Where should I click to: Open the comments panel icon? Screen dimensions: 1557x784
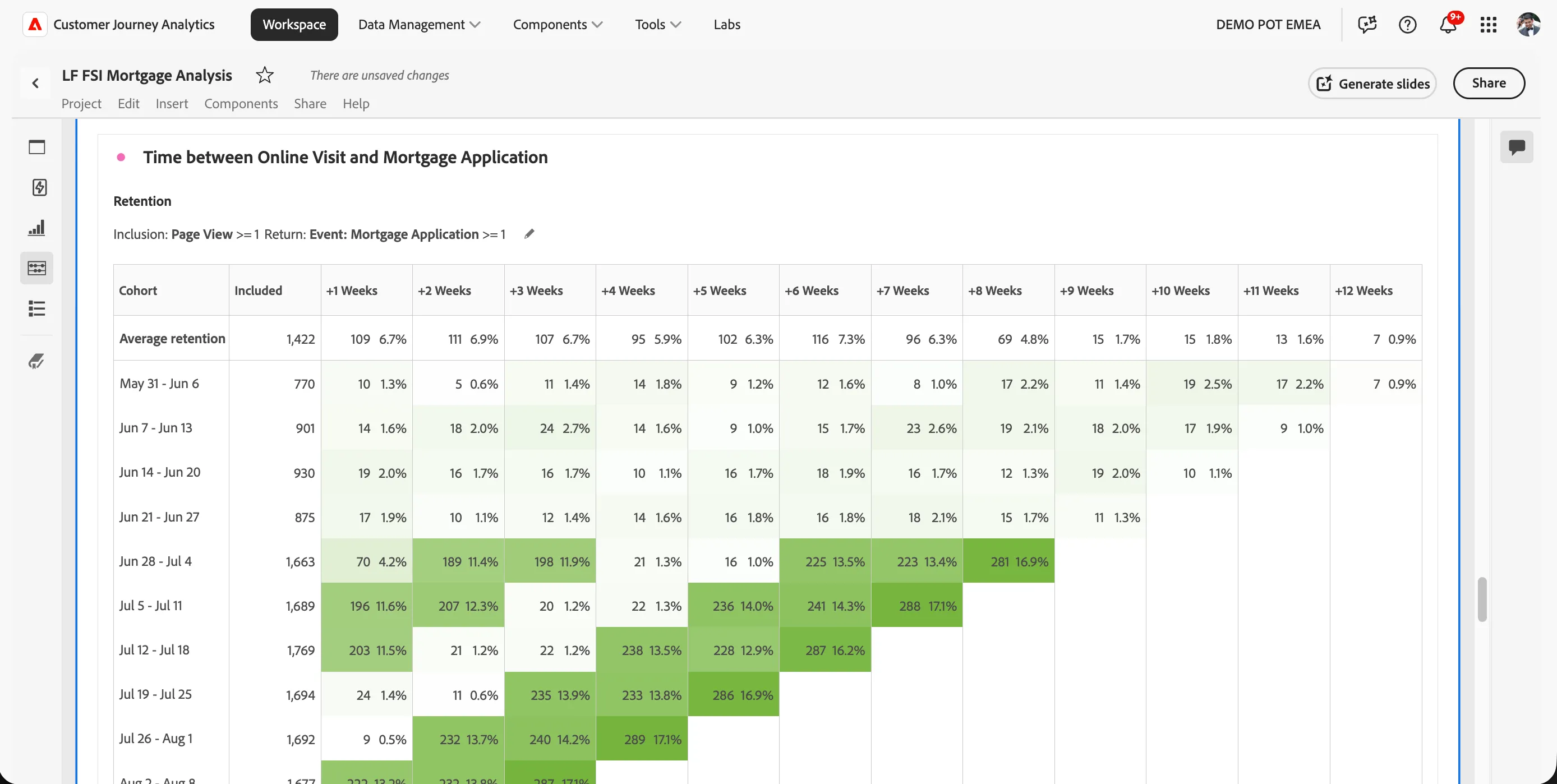[1517, 147]
